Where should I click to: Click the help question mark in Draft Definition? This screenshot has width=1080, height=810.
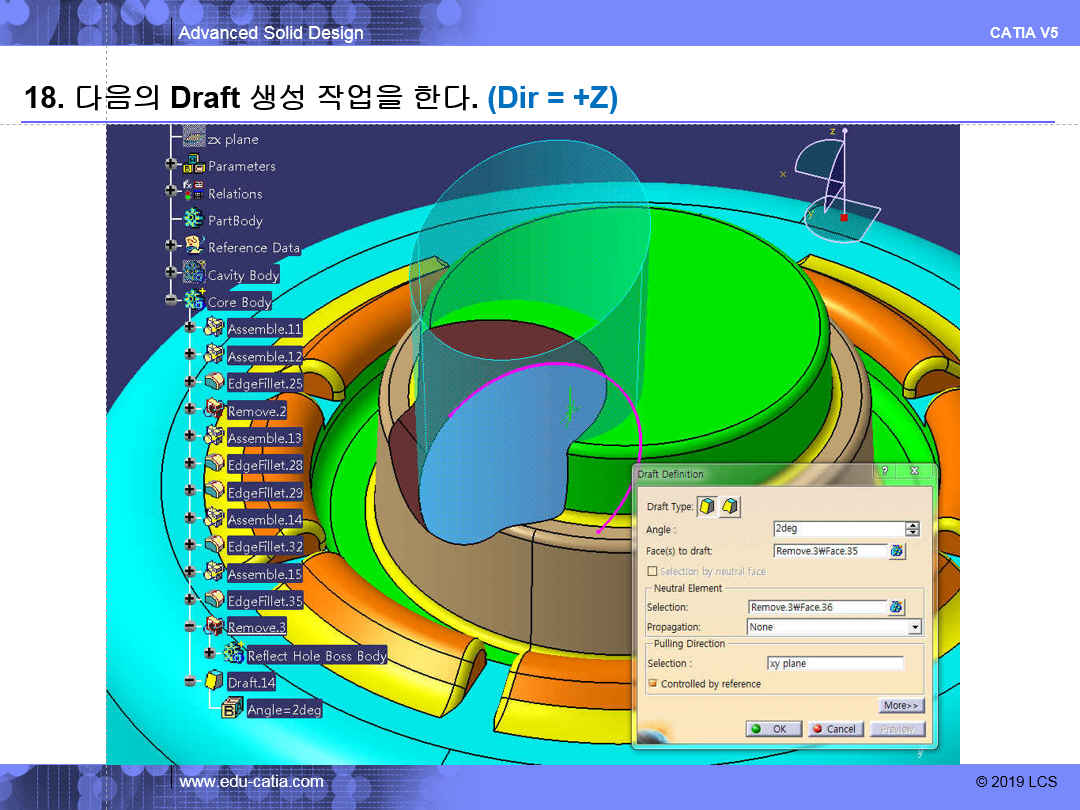pos(885,471)
